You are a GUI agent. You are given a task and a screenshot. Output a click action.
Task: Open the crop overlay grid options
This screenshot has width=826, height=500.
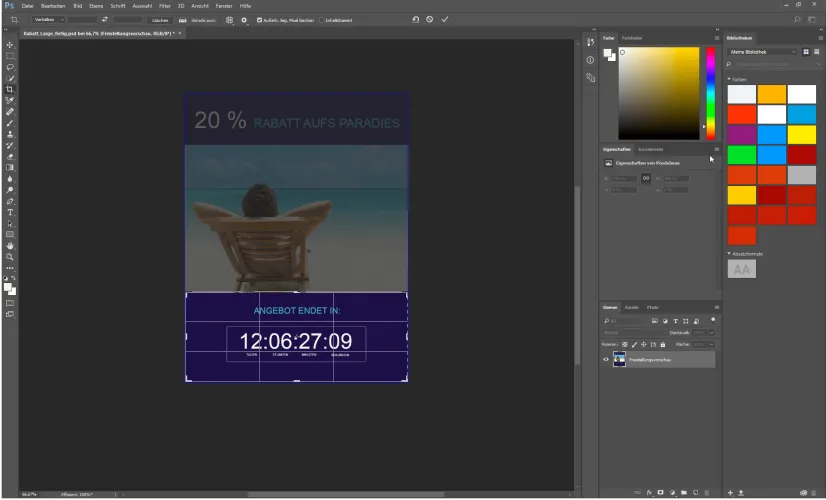(229, 20)
